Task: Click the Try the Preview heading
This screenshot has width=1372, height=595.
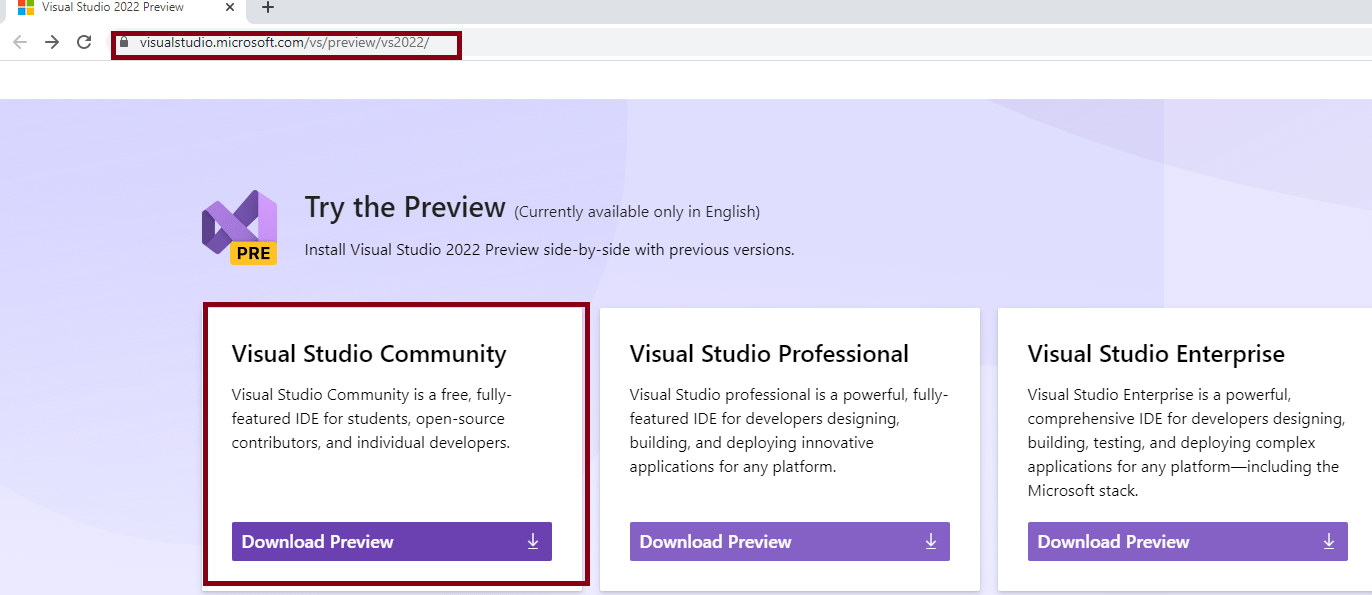Action: 405,207
